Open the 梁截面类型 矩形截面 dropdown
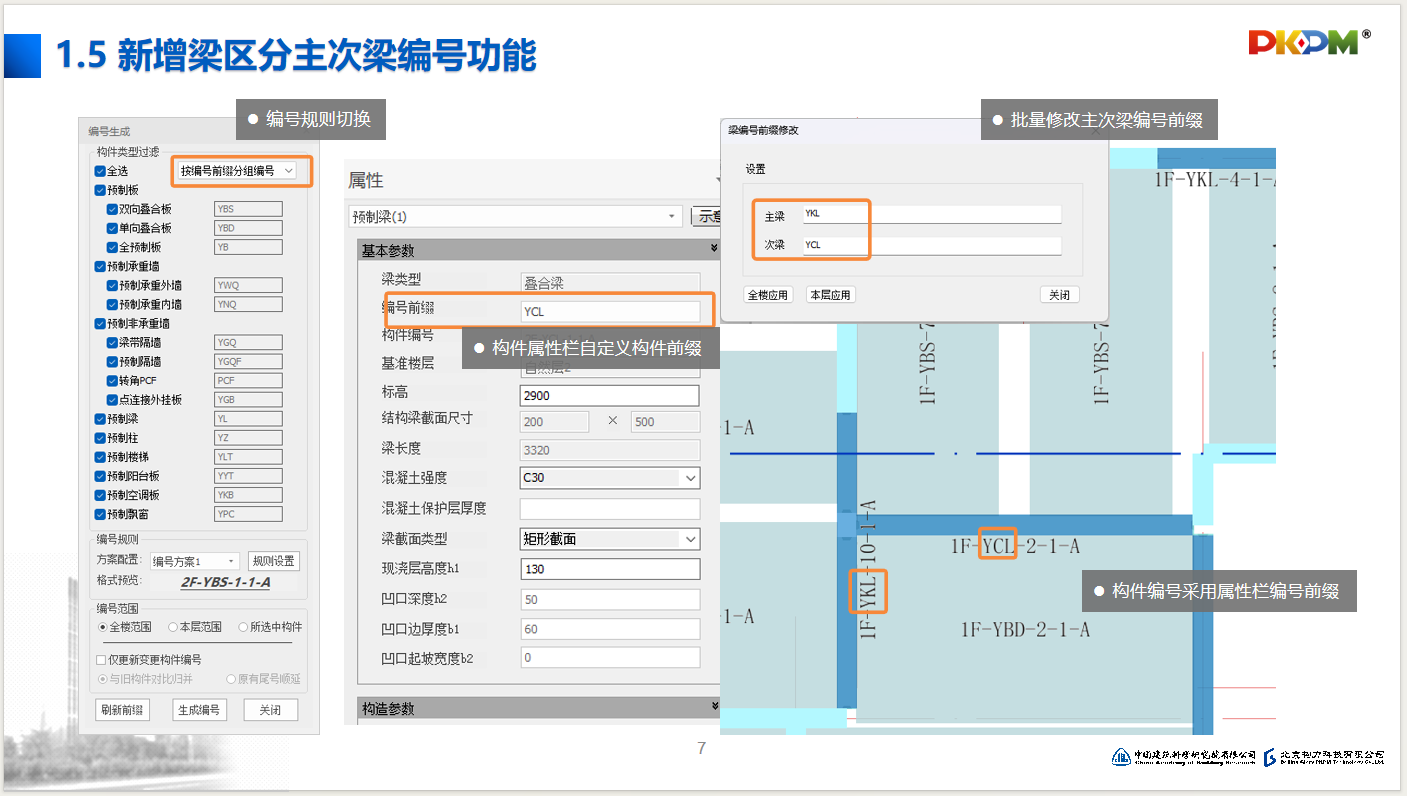Image resolution: width=1407 pixels, height=796 pixels. [x=690, y=539]
